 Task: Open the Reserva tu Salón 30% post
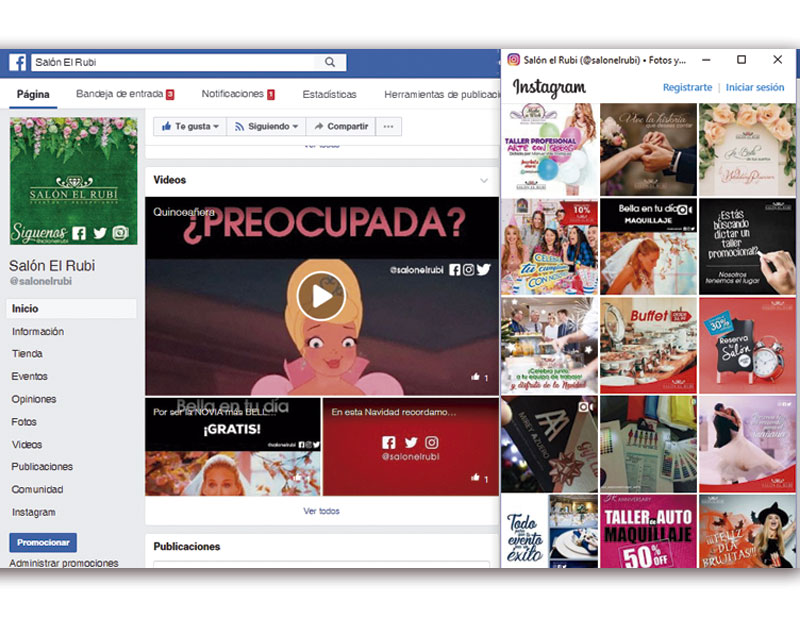(x=747, y=345)
